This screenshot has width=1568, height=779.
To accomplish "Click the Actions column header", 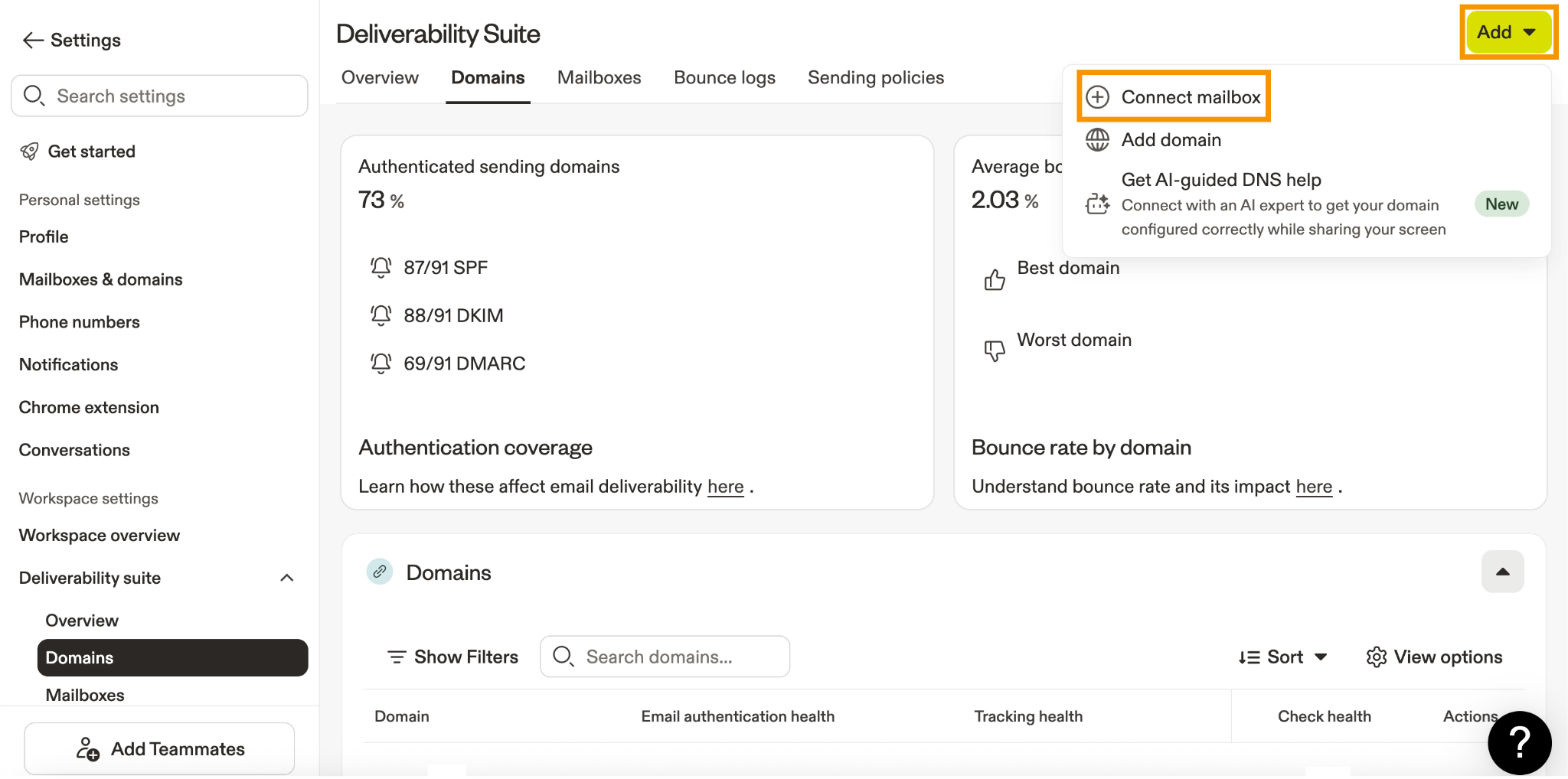I will tap(1470, 716).
